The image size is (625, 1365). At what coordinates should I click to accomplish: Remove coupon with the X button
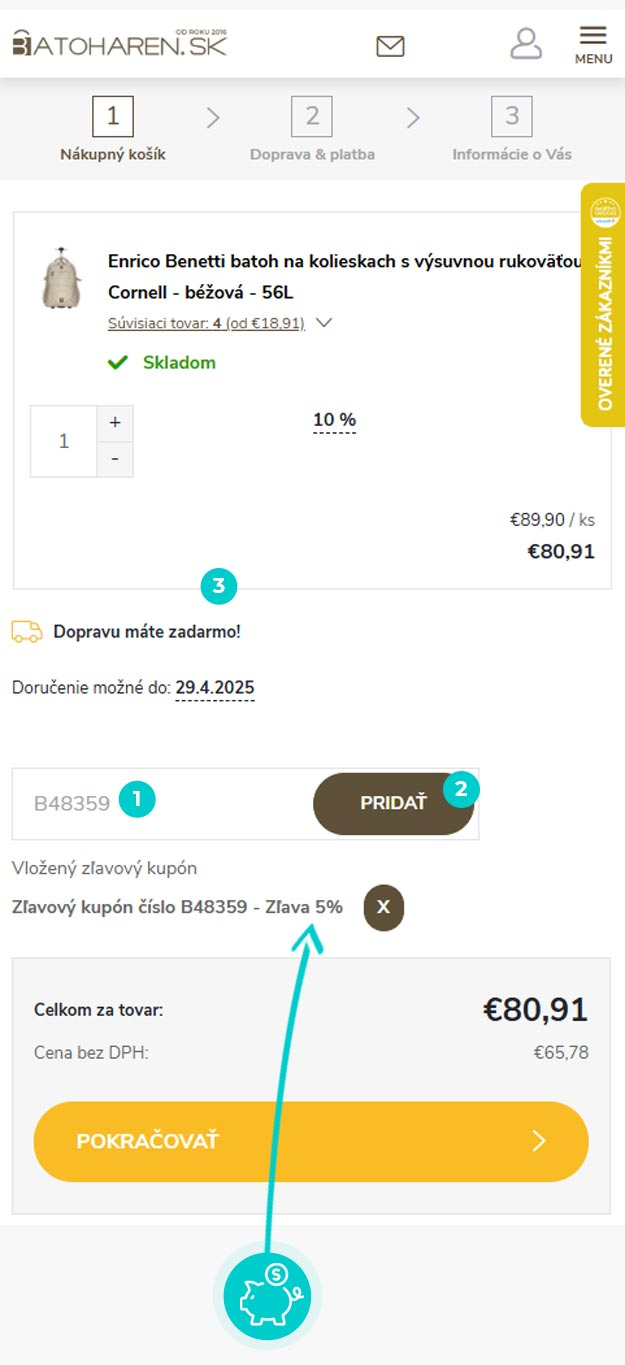point(384,907)
